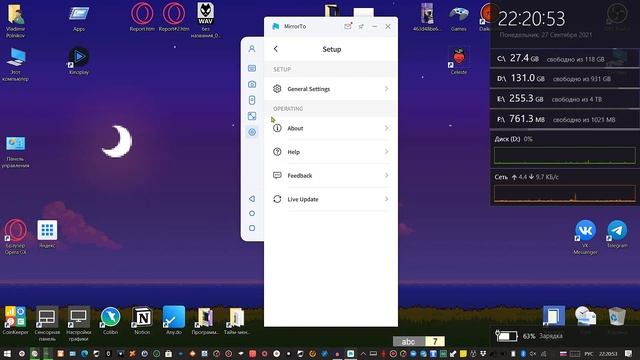The height and width of the screenshot is (360, 640).
Task: Tap the Android home circle in MirrorTo sidebar
Action: point(252,213)
